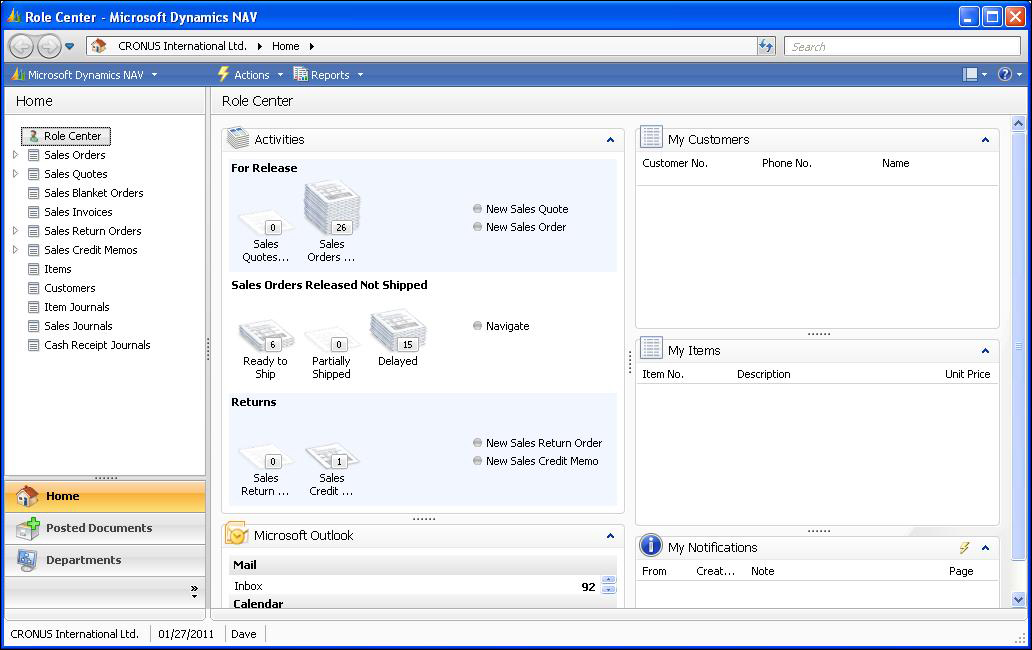
Task: Click the navigation pane configure chevron
Action: (x=194, y=591)
